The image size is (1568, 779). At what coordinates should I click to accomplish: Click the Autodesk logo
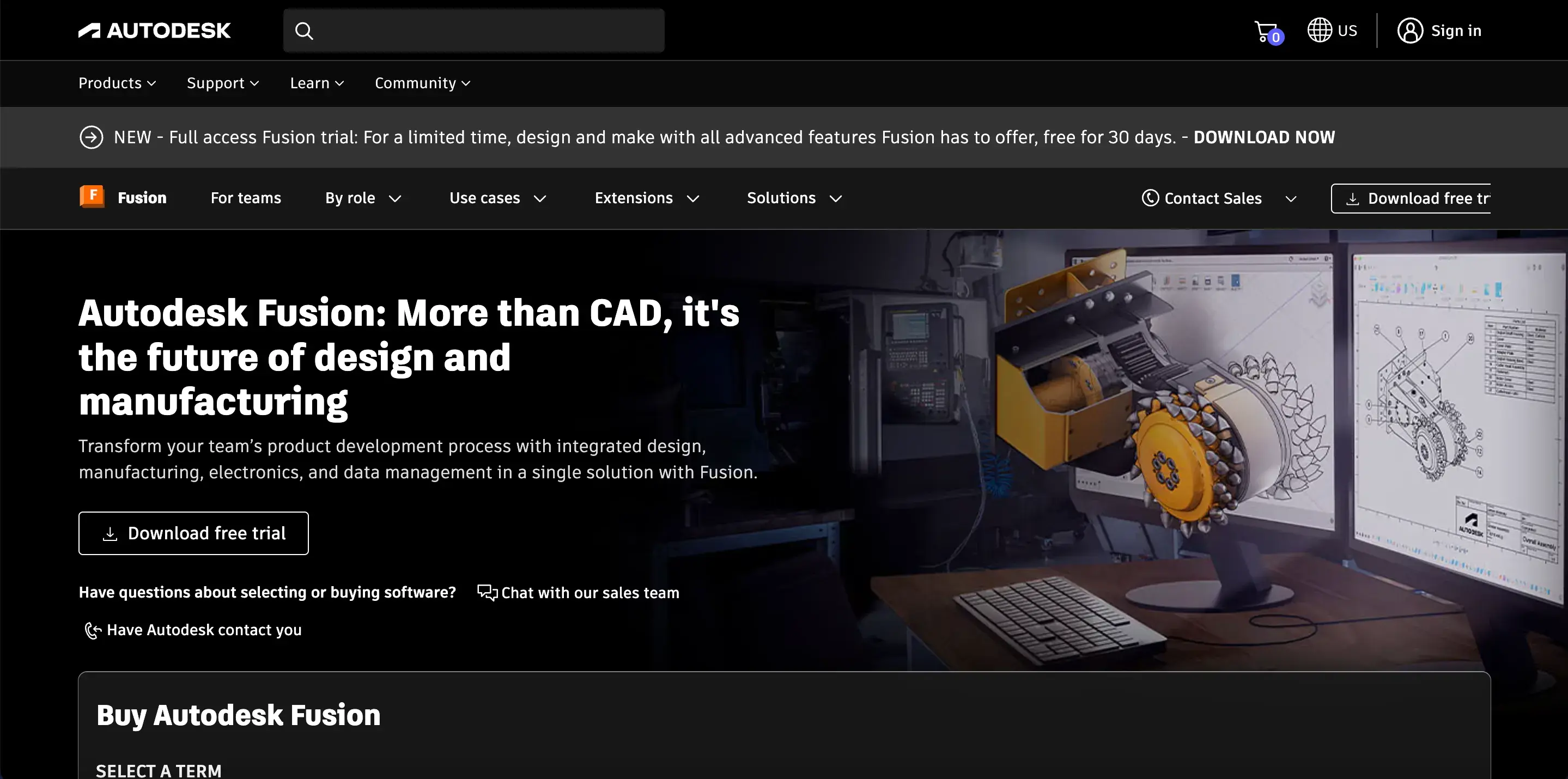point(154,30)
